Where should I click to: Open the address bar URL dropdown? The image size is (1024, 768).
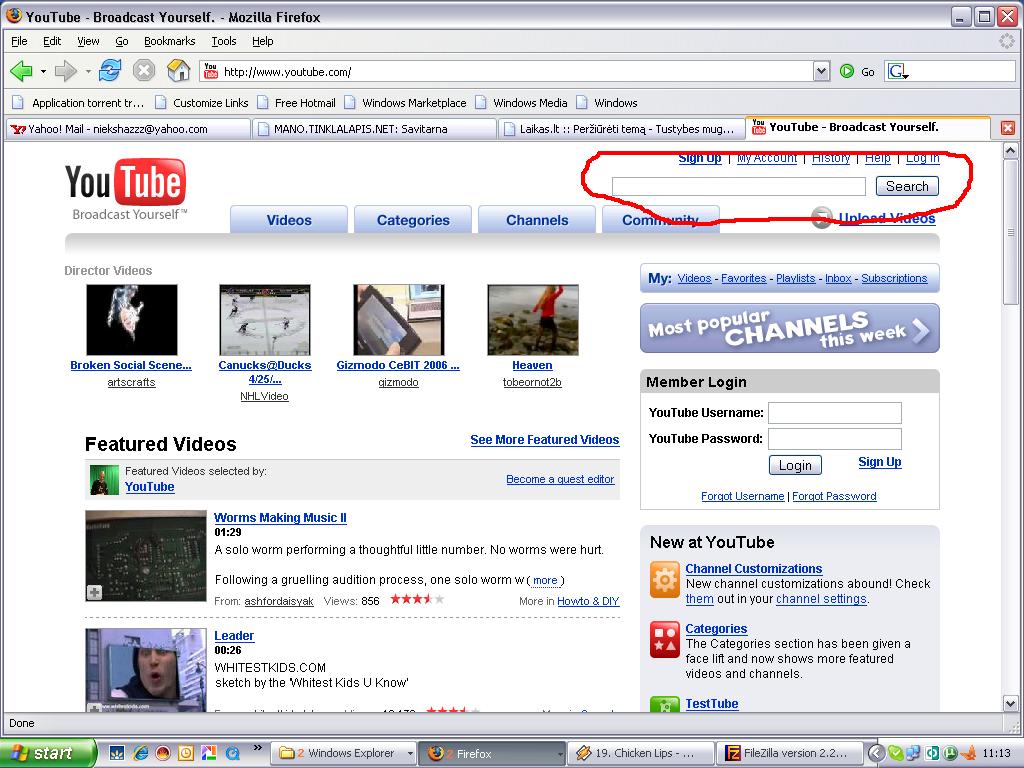[x=821, y=71]
